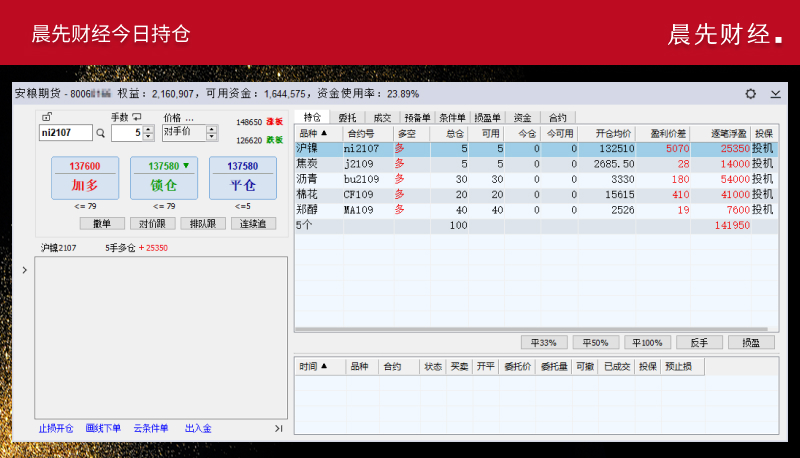Open the 止损开仓 link
This screenshot has height=458, width=800.
56,429
